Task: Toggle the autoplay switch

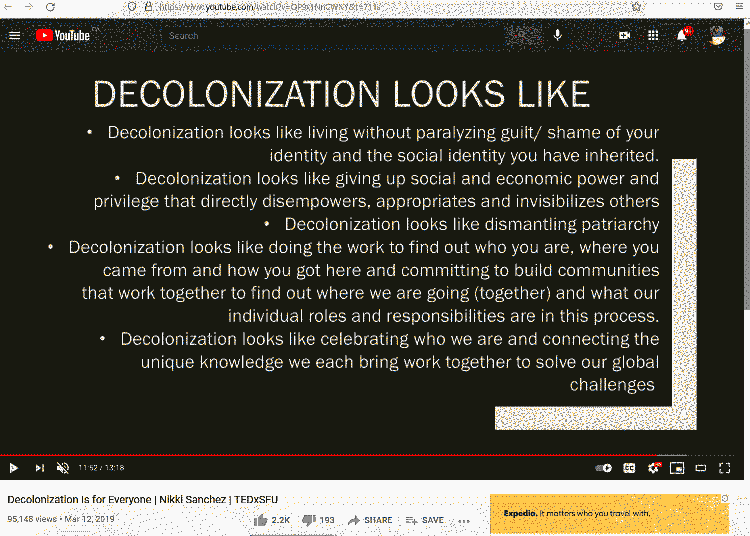Action: (603, 467)
